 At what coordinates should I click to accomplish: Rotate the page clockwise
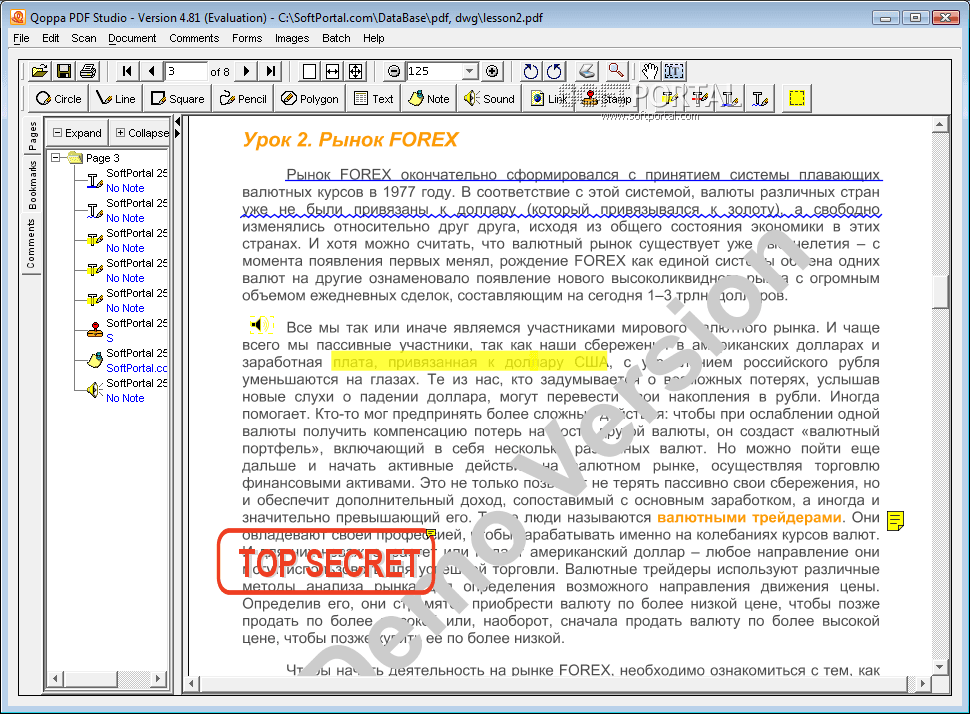coord(530,71)
